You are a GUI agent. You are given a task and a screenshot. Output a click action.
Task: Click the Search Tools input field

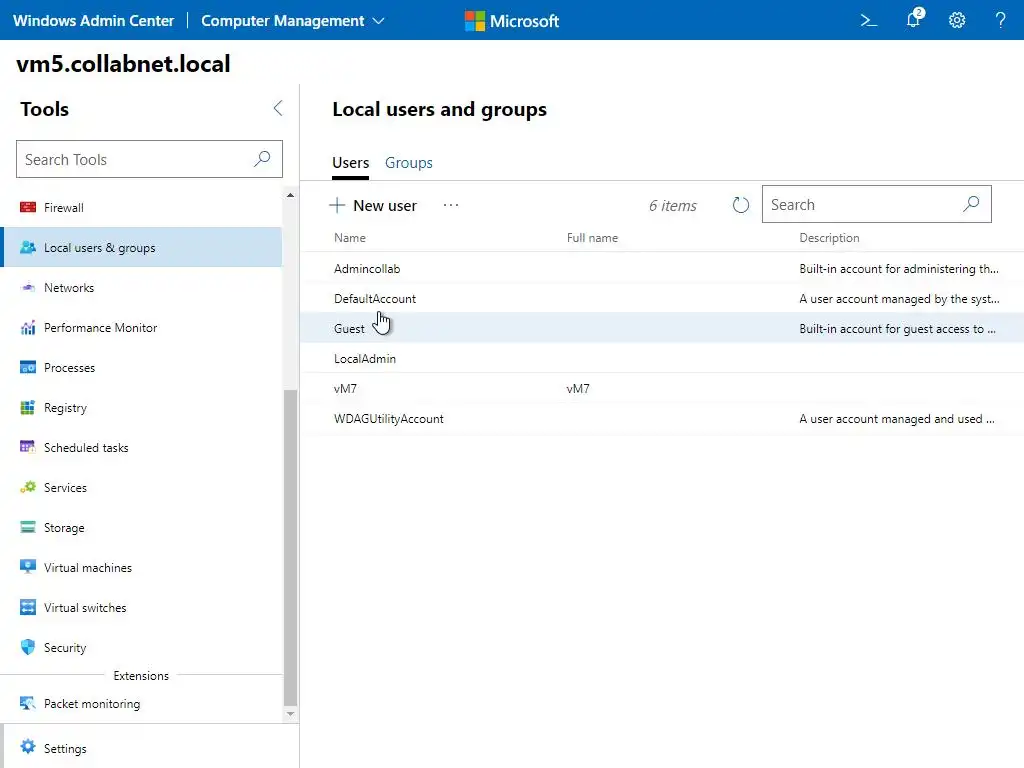click(x=135, y=159)
